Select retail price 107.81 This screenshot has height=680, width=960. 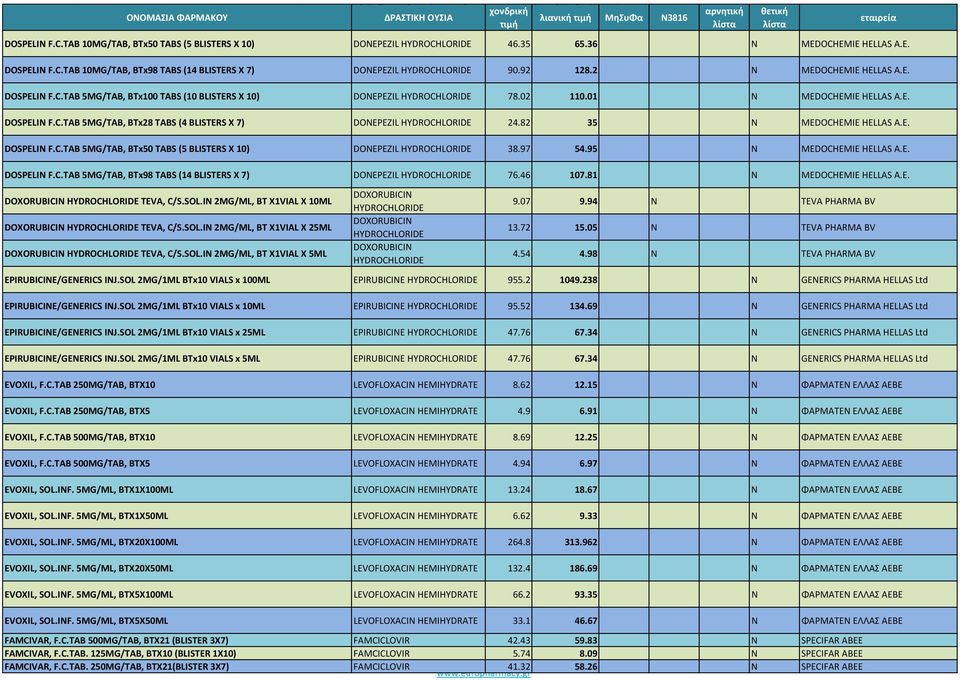coord(583,175)
